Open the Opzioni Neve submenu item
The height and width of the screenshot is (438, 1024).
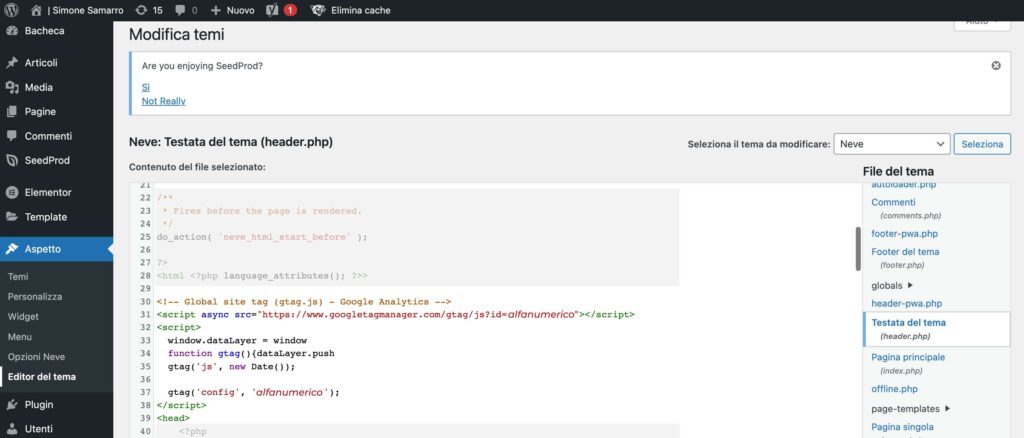pos(37,357)
